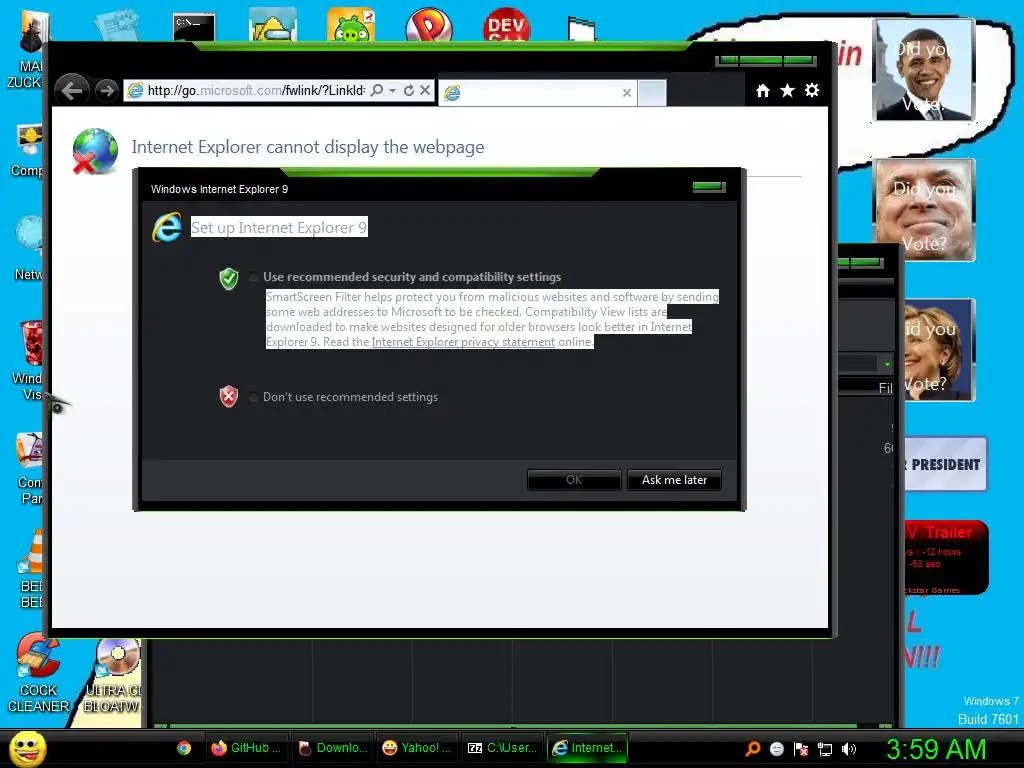Open the green dropdown arrow in background window

pyautogui.click(x=887, y=364)
